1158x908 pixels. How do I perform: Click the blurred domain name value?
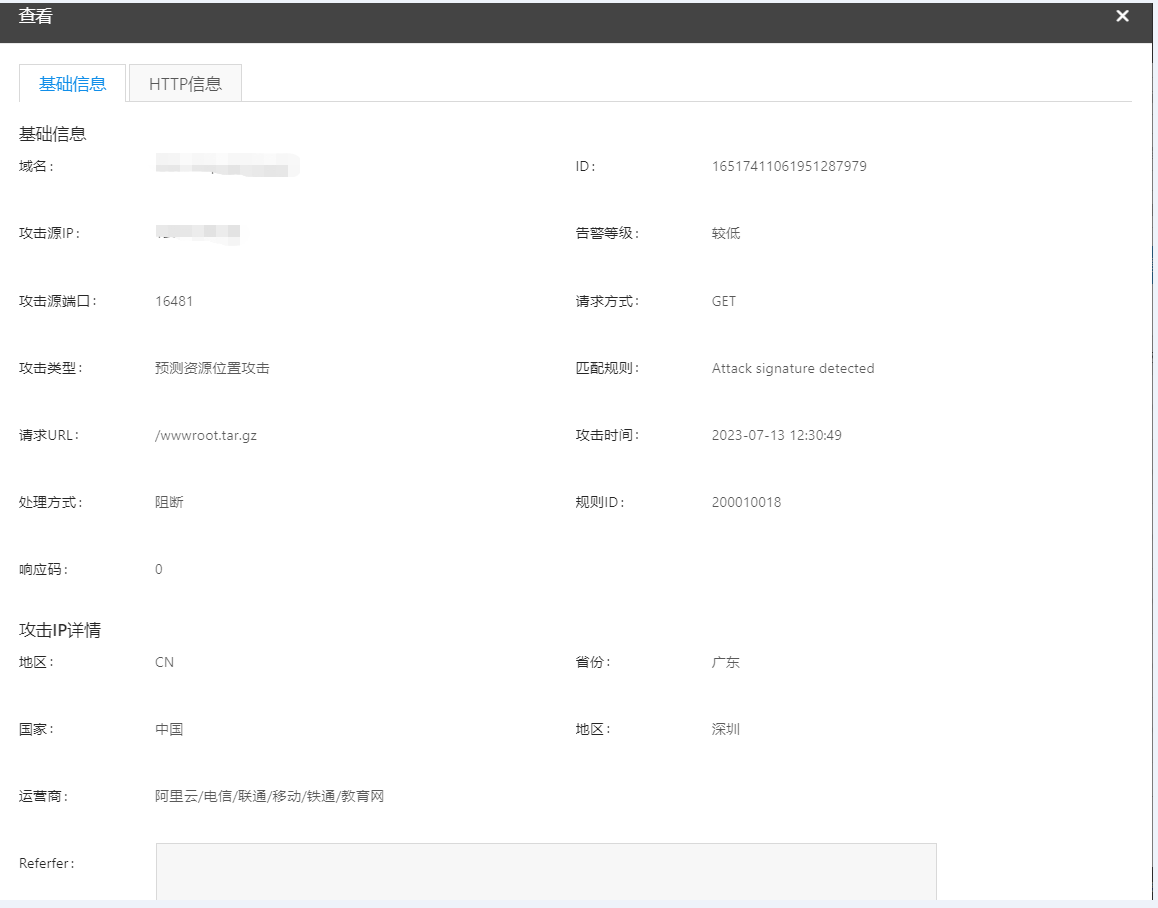click(x=227, y=166)
